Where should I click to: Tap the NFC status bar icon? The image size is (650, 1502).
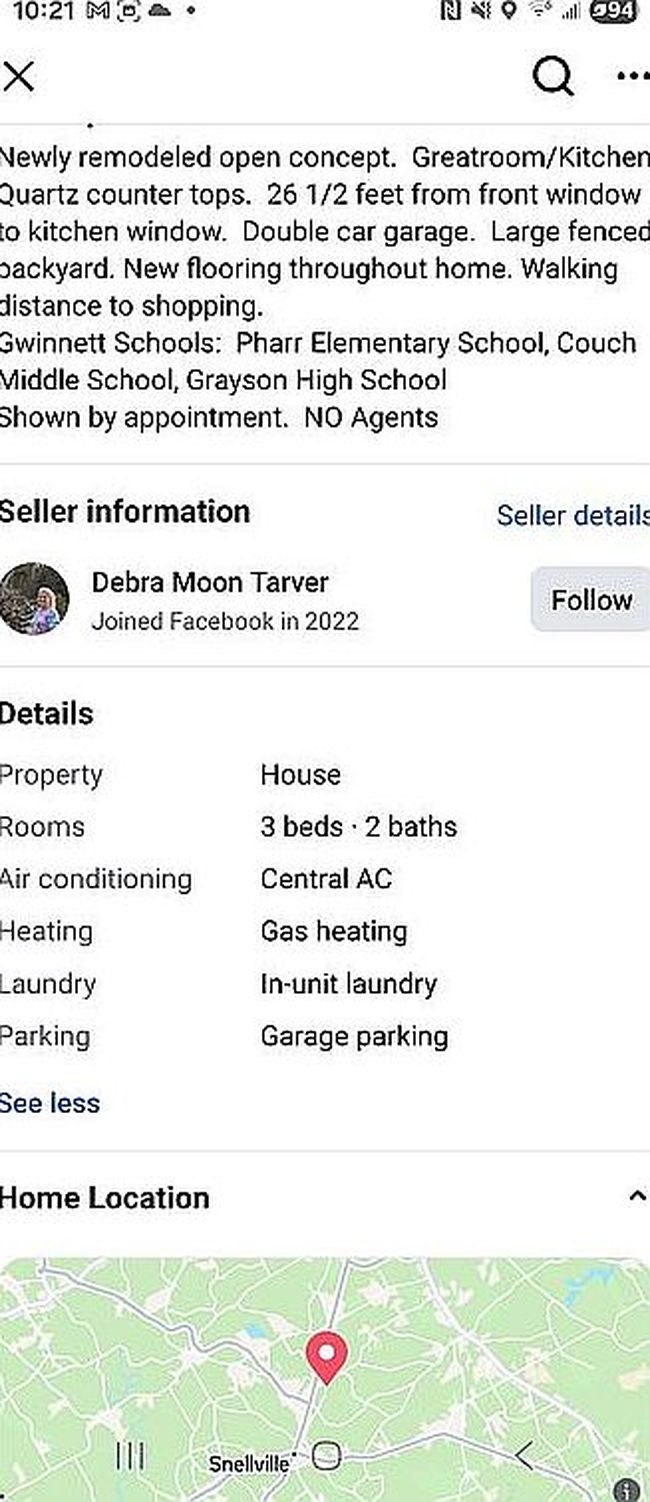[x=449, y=11]
